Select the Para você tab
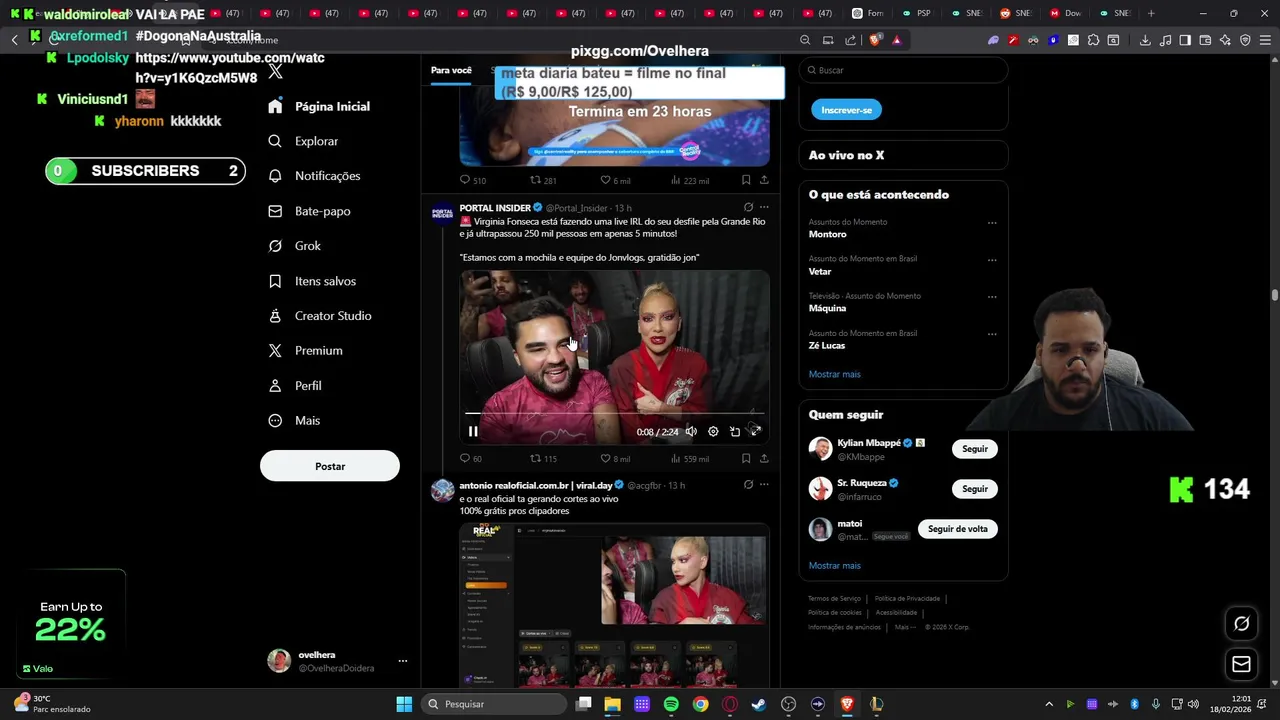This screenshot has height=720, width=1280. pyautogui.click(x=451, y=70)
